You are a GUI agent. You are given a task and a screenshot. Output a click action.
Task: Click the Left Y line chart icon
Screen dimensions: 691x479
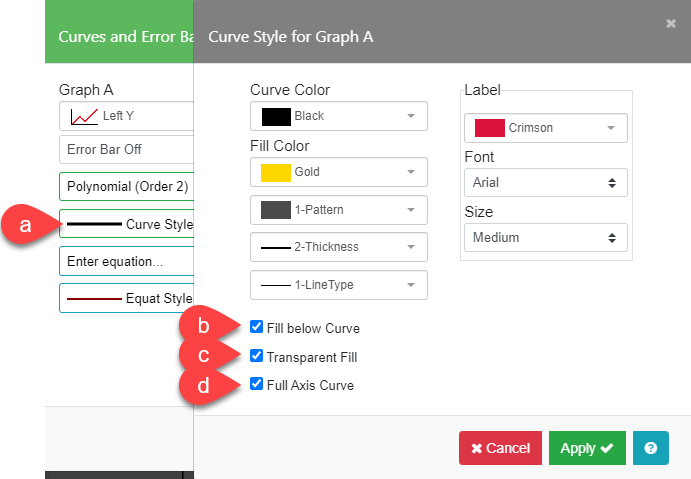(84, 116)
